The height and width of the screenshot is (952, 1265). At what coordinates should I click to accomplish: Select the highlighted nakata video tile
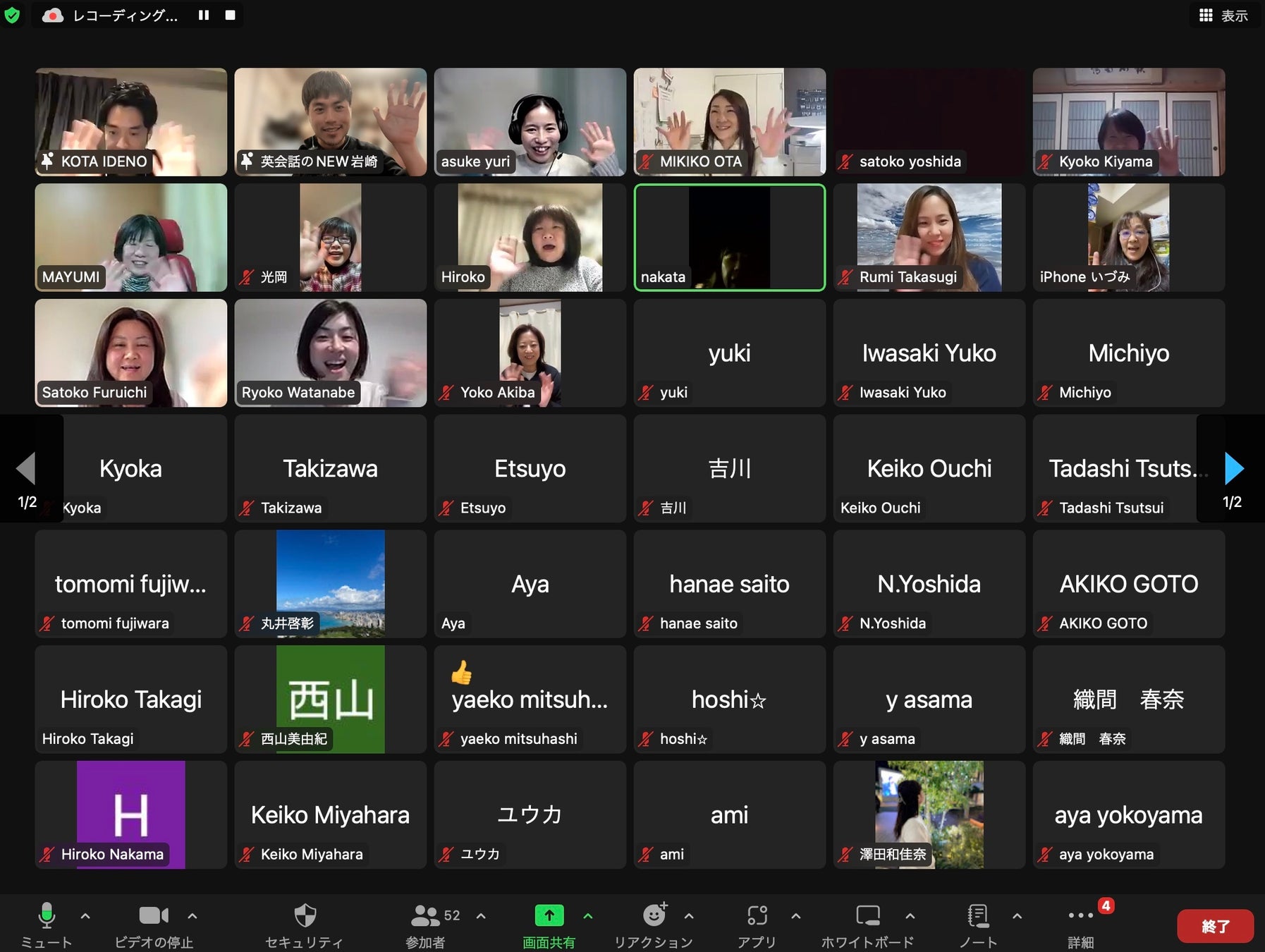[730, 238]
